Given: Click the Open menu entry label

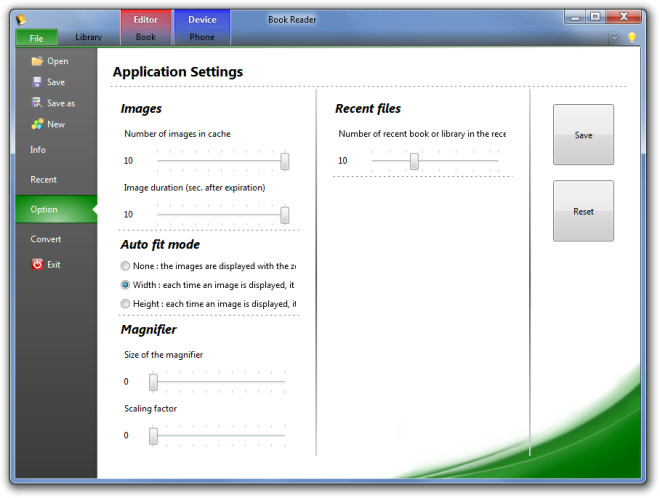Looking at the screenshot, I should pos(58,61).
